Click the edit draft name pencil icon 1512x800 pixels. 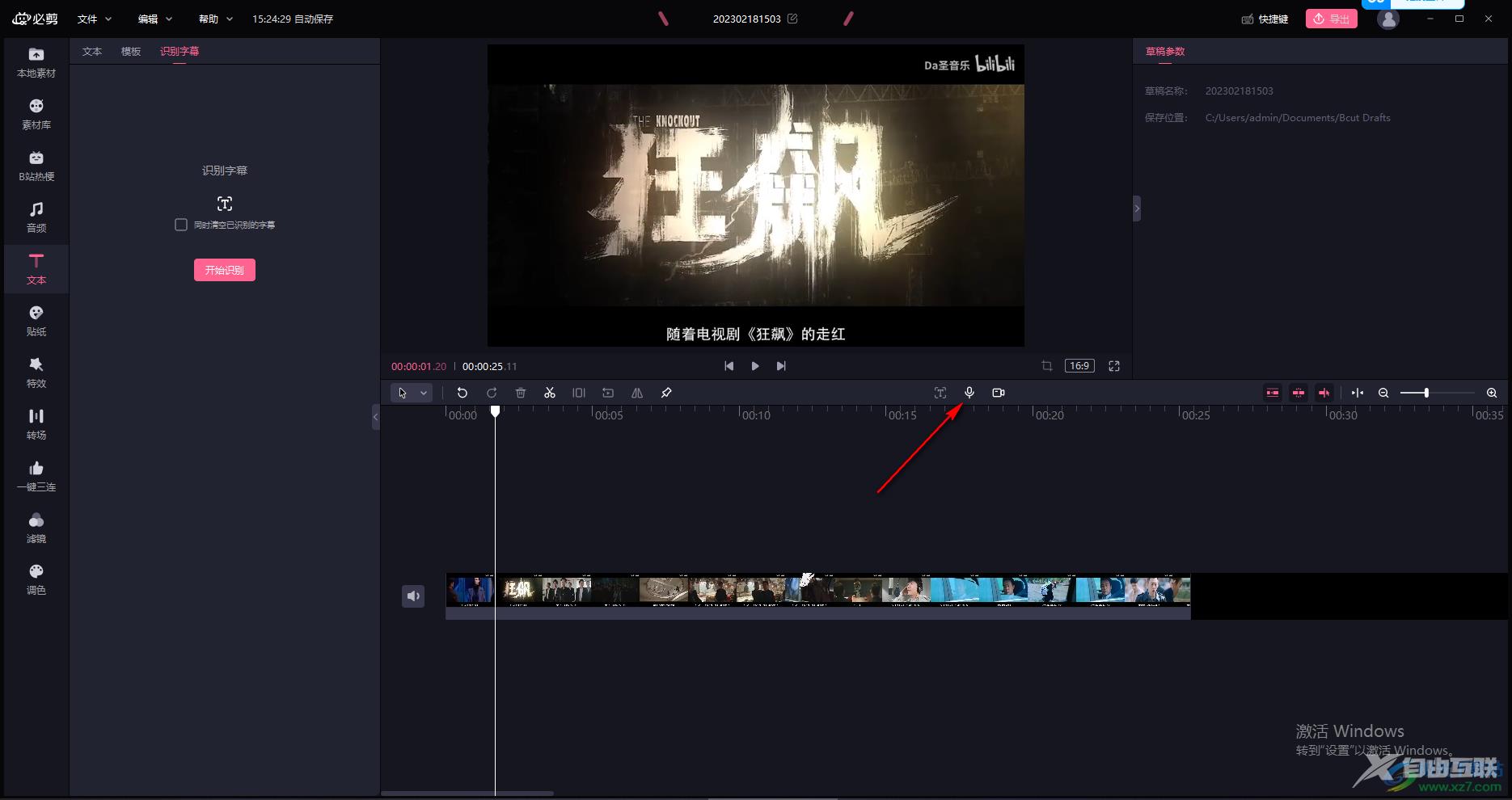[792, 19]
